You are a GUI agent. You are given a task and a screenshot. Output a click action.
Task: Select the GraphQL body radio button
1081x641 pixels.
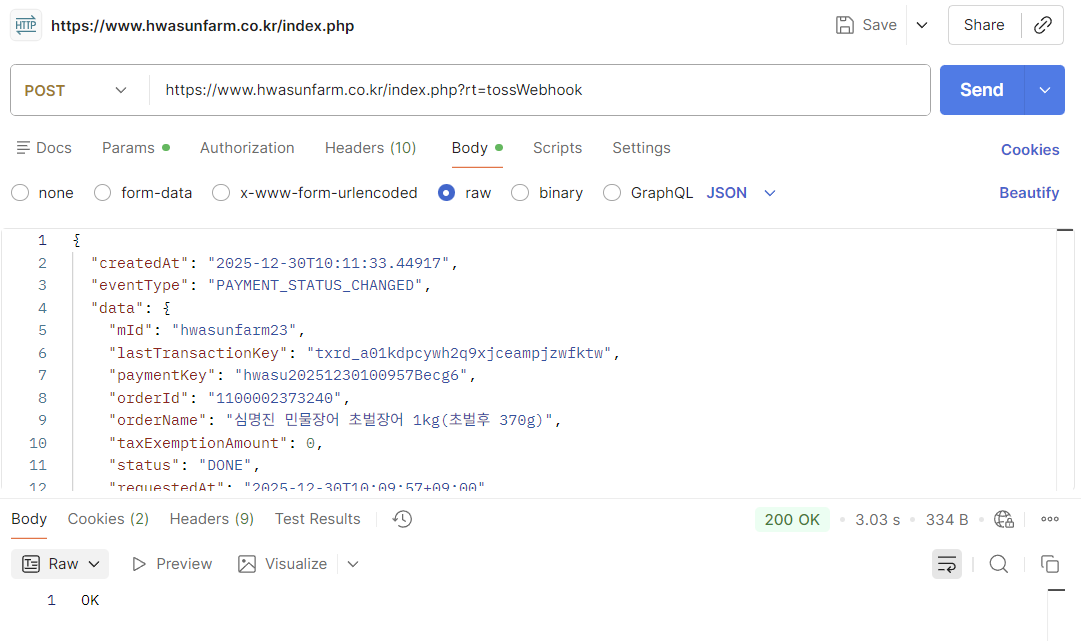[612, 193]
